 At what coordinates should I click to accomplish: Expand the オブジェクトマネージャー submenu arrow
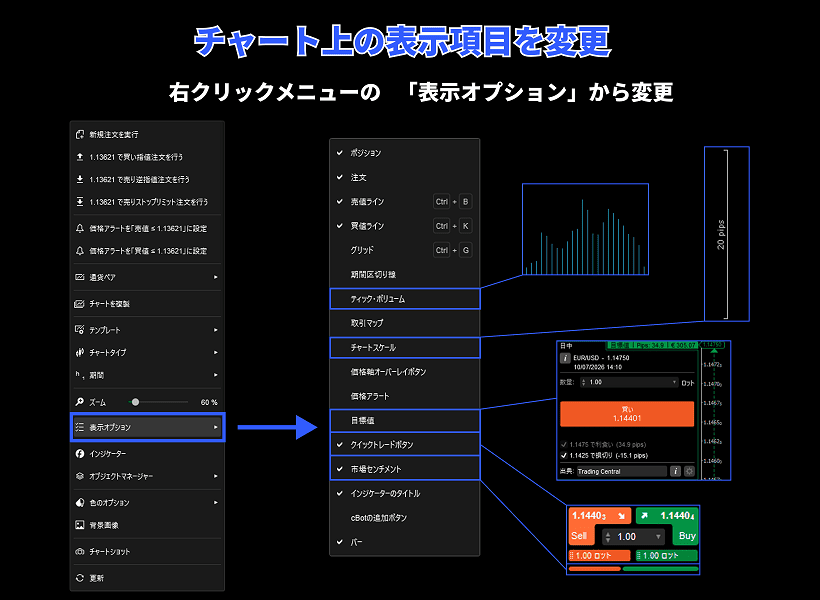pyautogui.click(x=215, y=476)
